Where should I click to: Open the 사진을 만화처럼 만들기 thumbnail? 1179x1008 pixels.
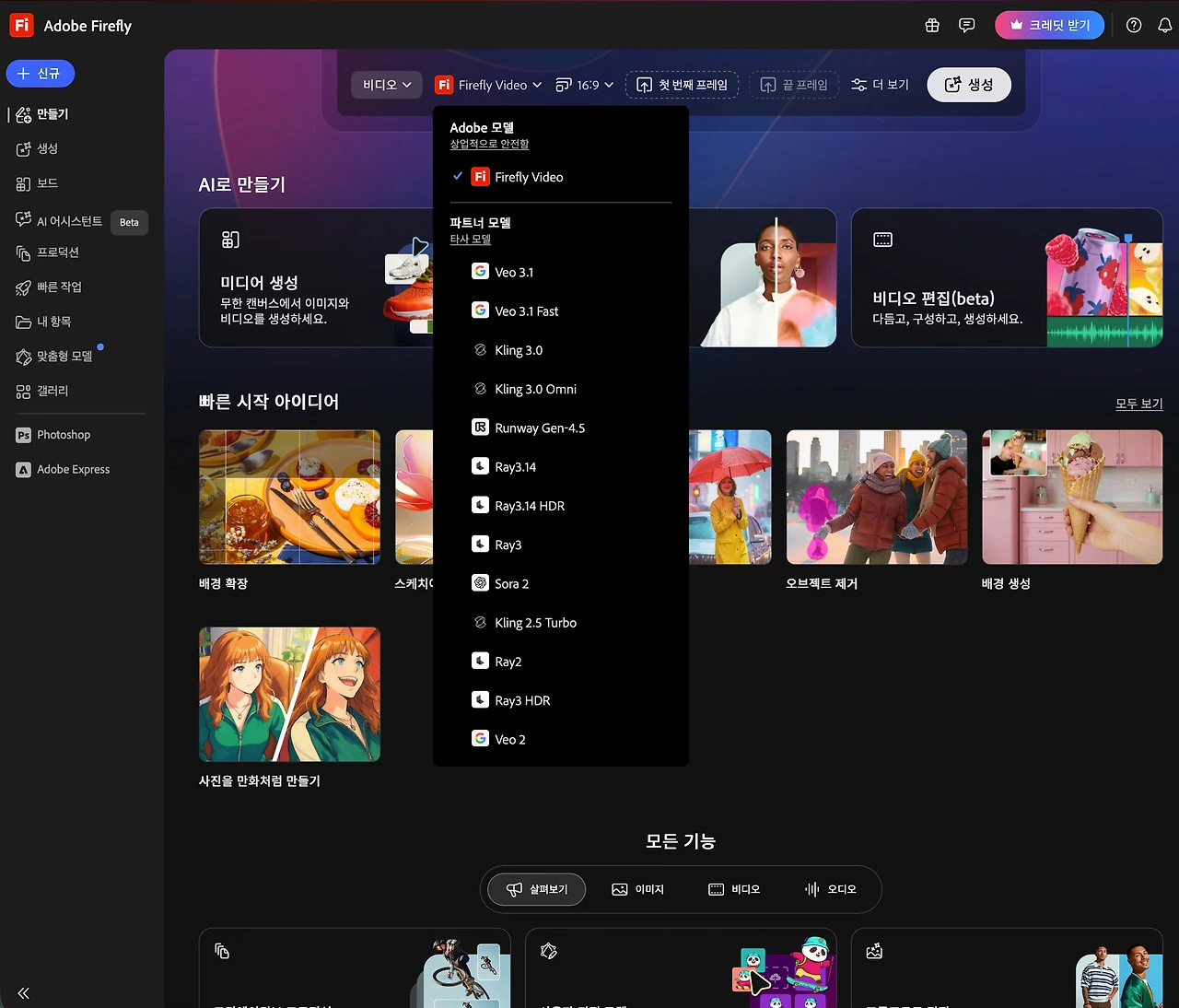pos(289,694)
